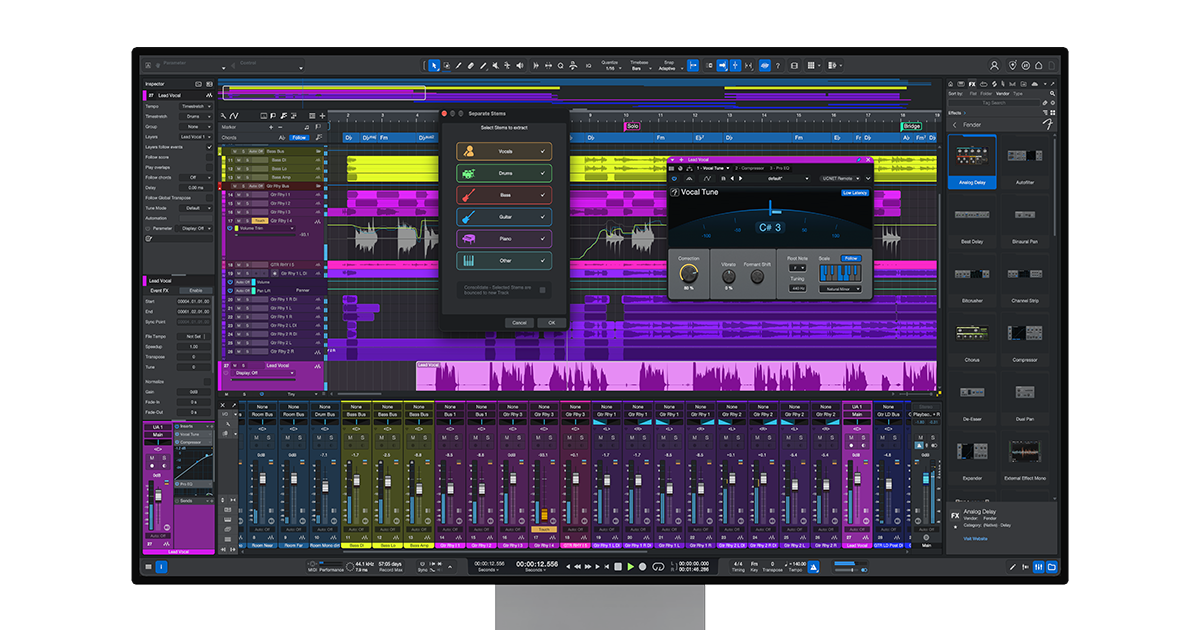Uncheck the Vocals stem checkmark
The height and width of the screenshot is (630, 1200).
[x=542, y=151]
